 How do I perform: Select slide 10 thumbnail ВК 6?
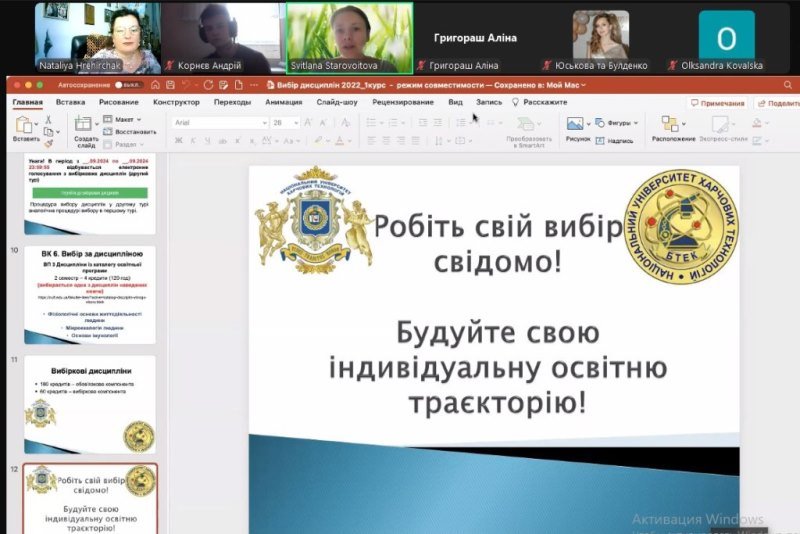pos(90,295)
